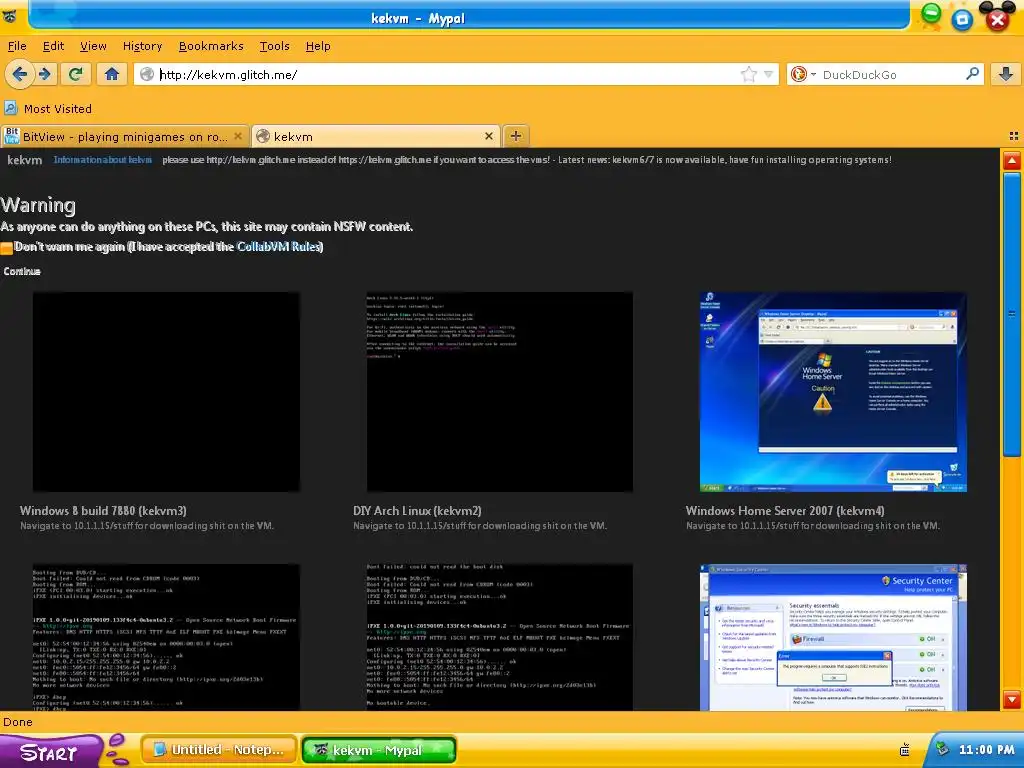Go forward with the Forward arrow
1024x768 pixels.
44,74
